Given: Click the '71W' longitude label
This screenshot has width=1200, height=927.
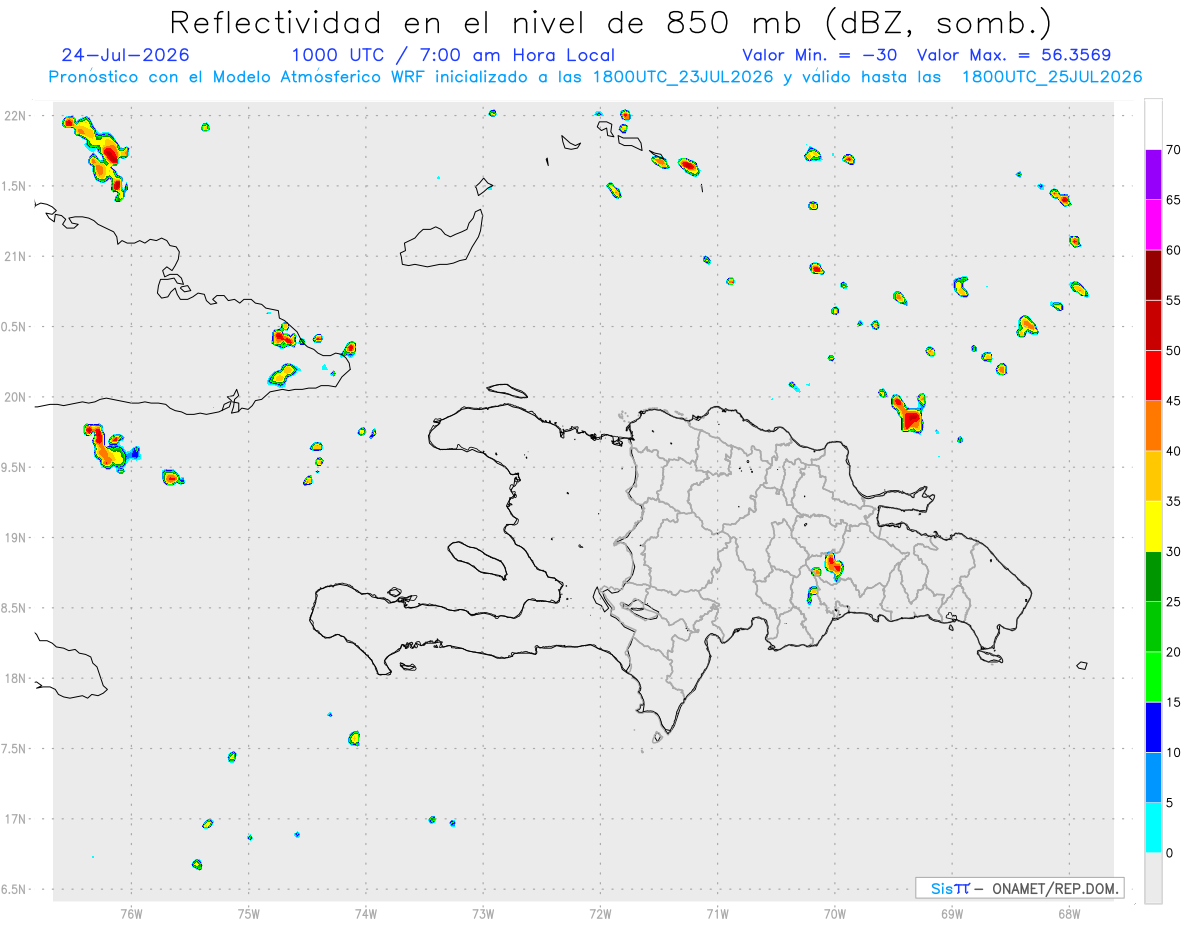Looking at the screenshot, I should tap(717, 913).
